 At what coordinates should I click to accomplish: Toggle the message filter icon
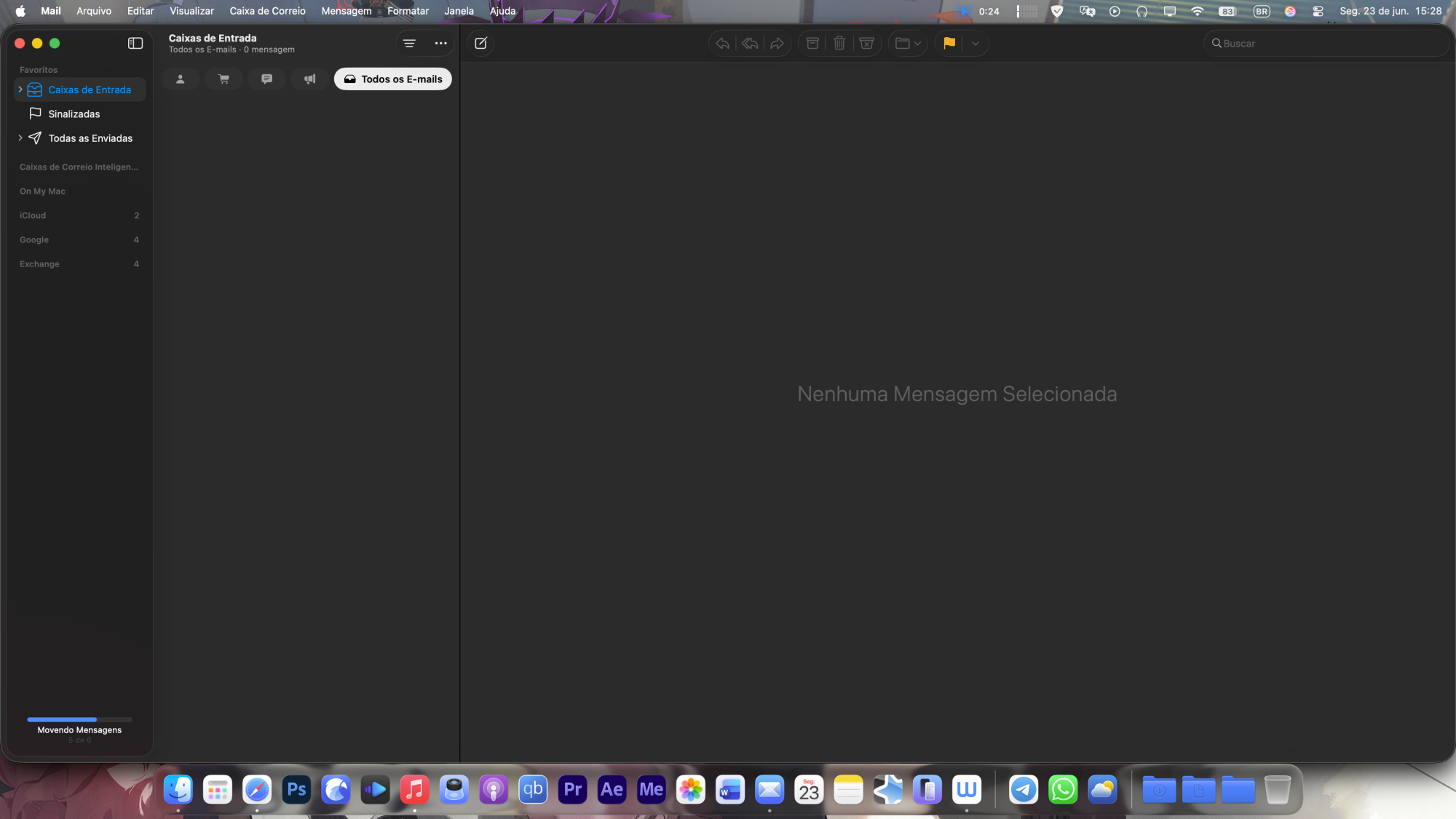(409, 44)
